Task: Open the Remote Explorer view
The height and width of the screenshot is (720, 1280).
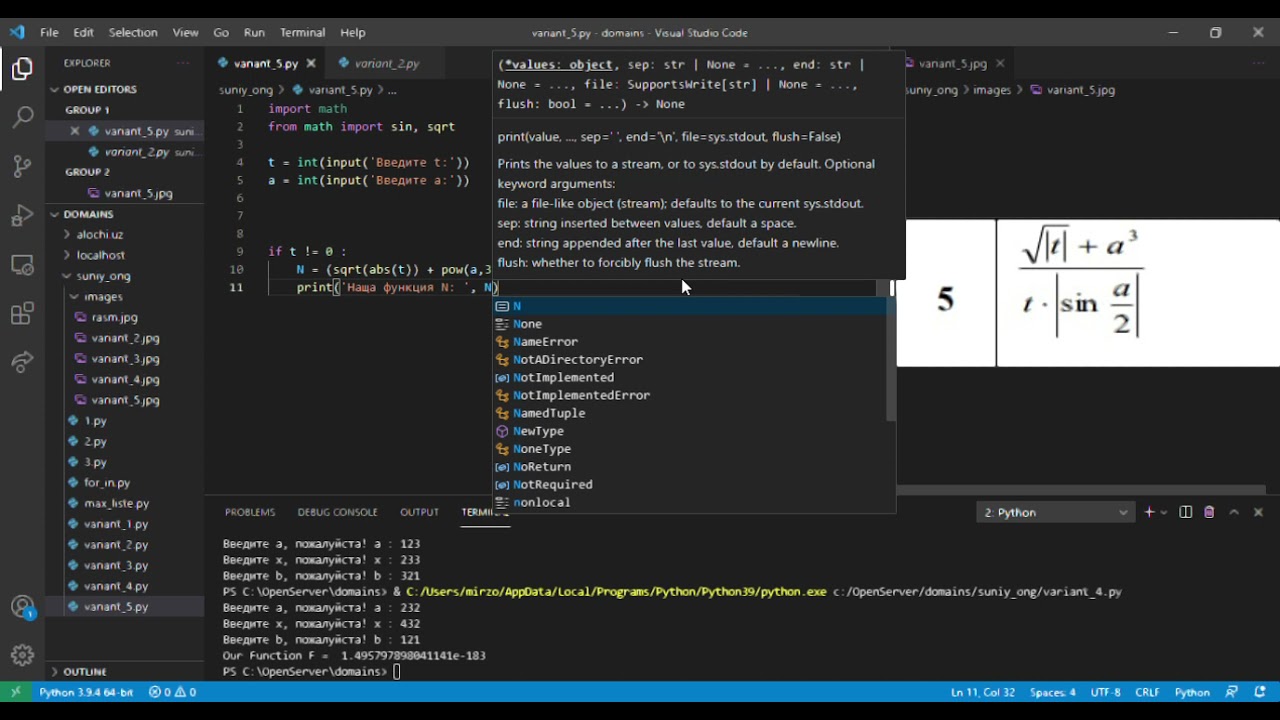Action: pos(22,265)
